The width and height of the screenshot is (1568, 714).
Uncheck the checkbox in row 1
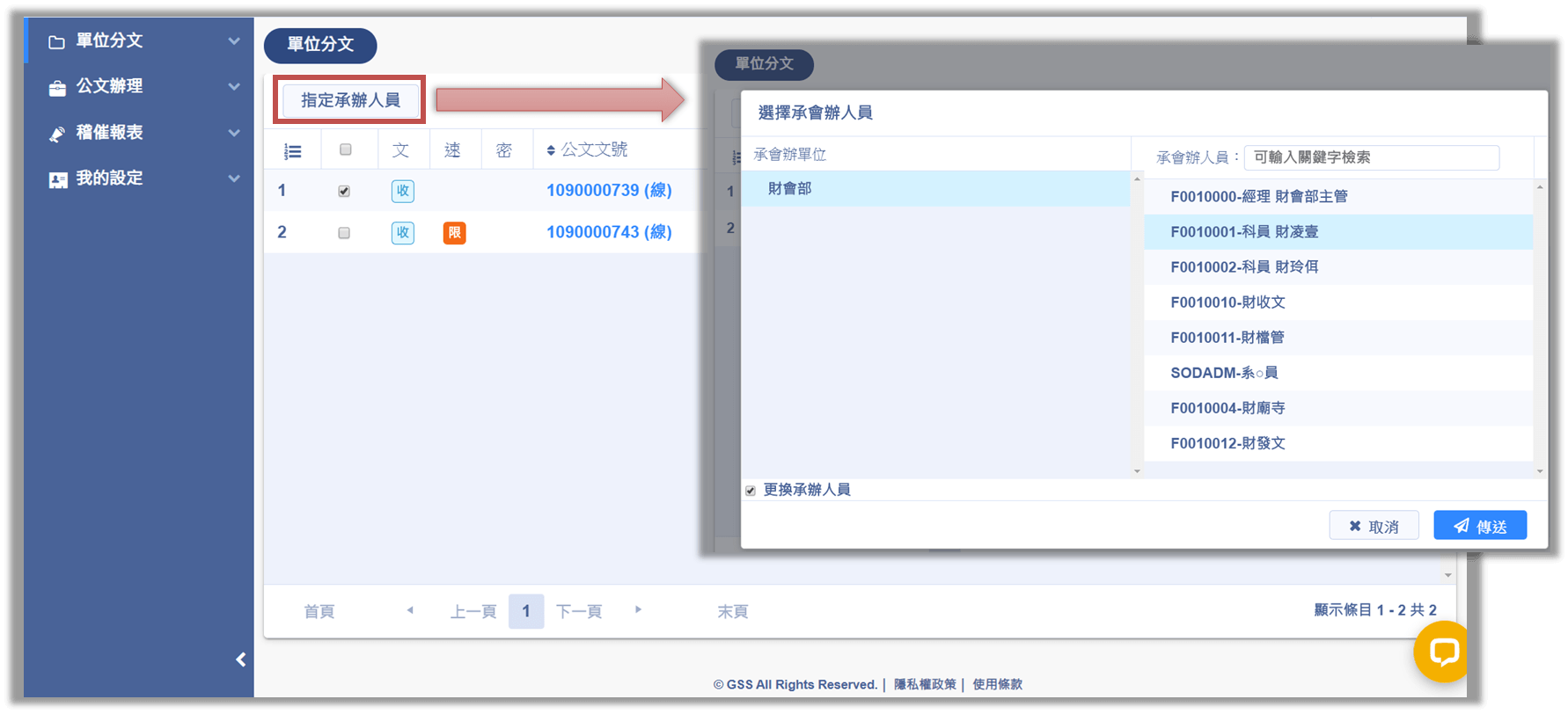point(344,191)
